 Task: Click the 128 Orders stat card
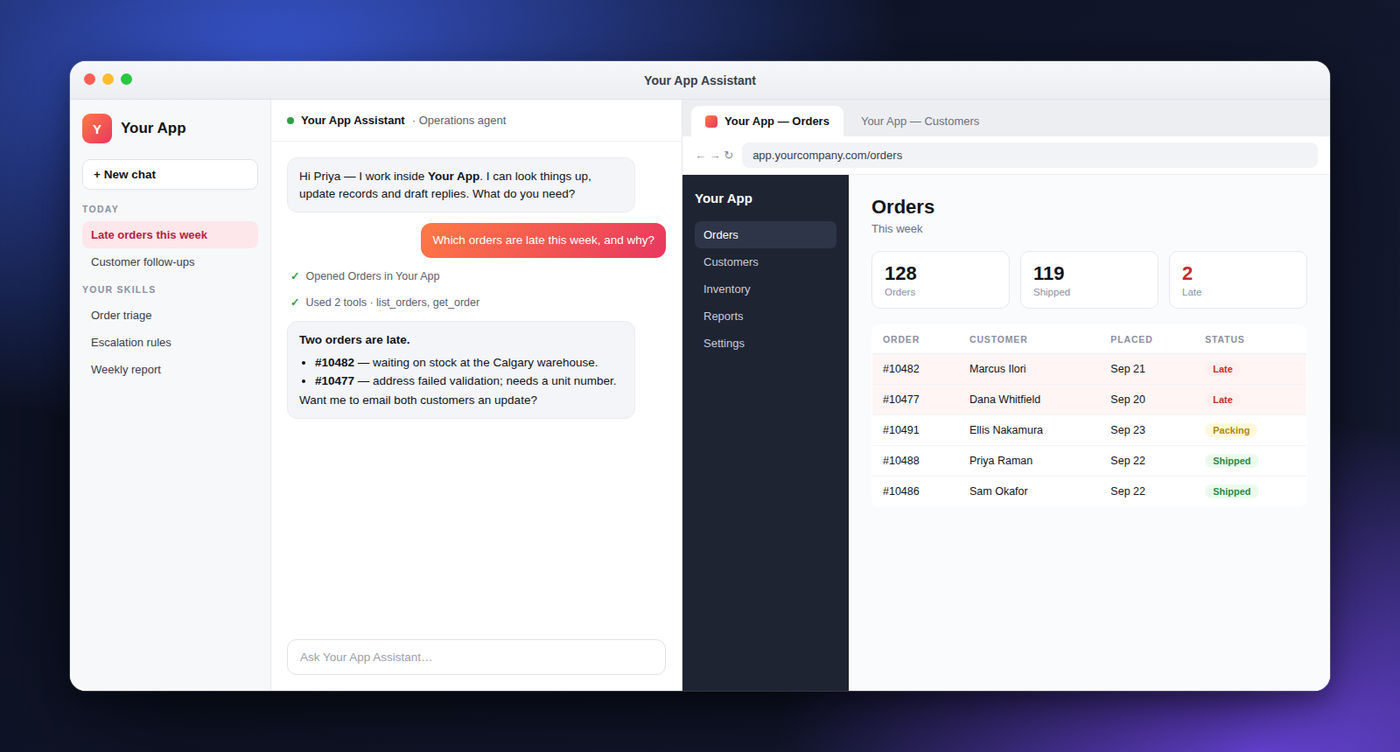click(x=940, y=280)
